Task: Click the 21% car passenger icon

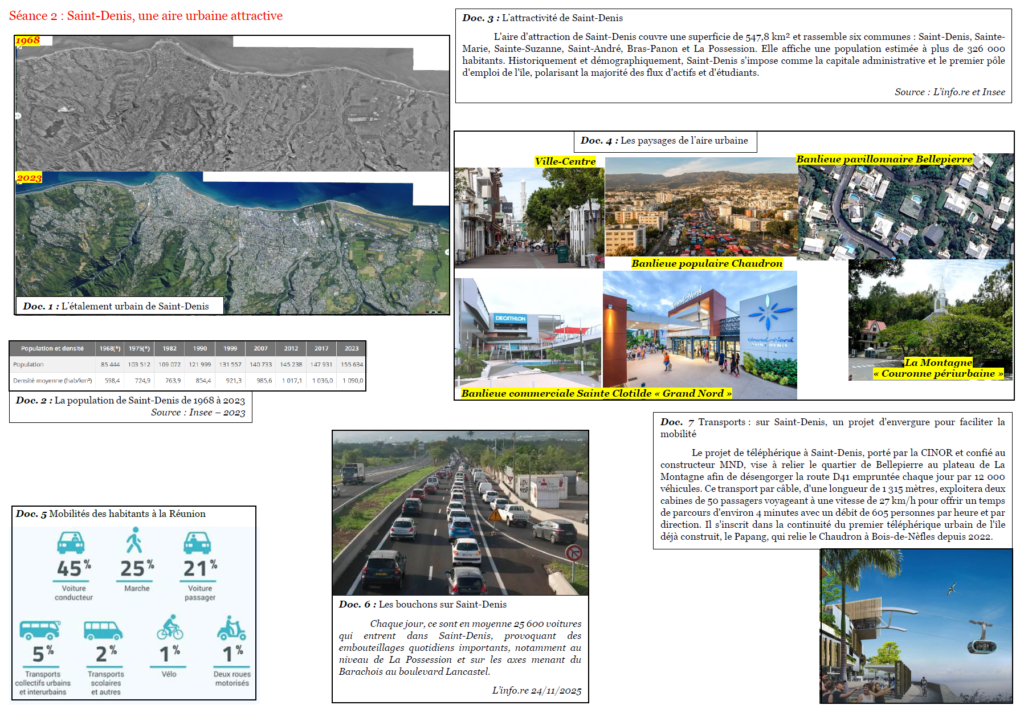Action: tap(197, 543)
